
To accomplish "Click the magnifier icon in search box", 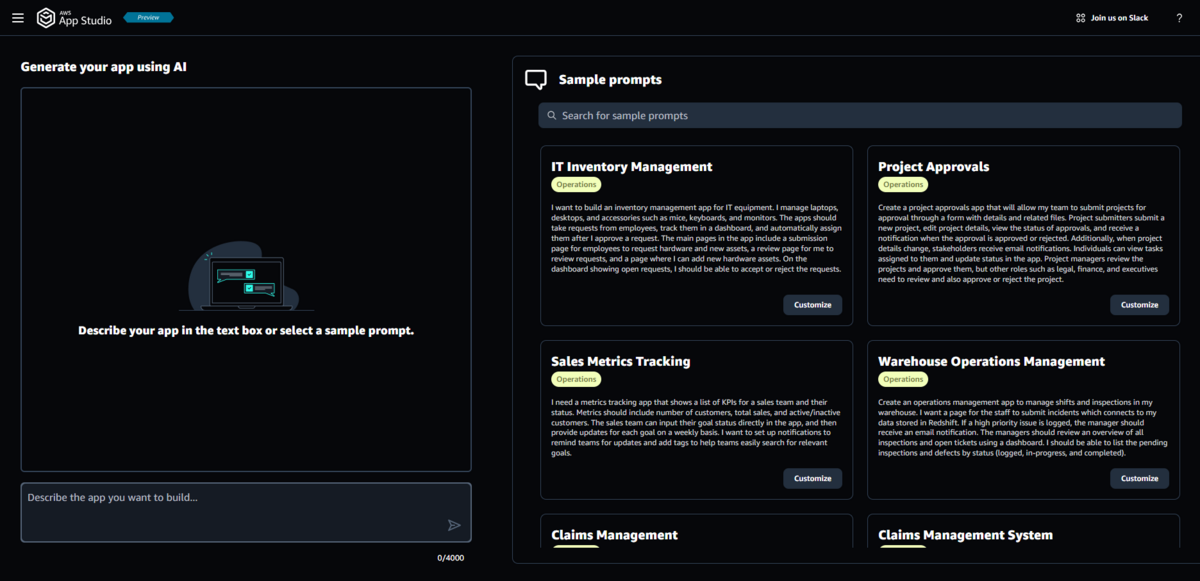I will 551,116.
